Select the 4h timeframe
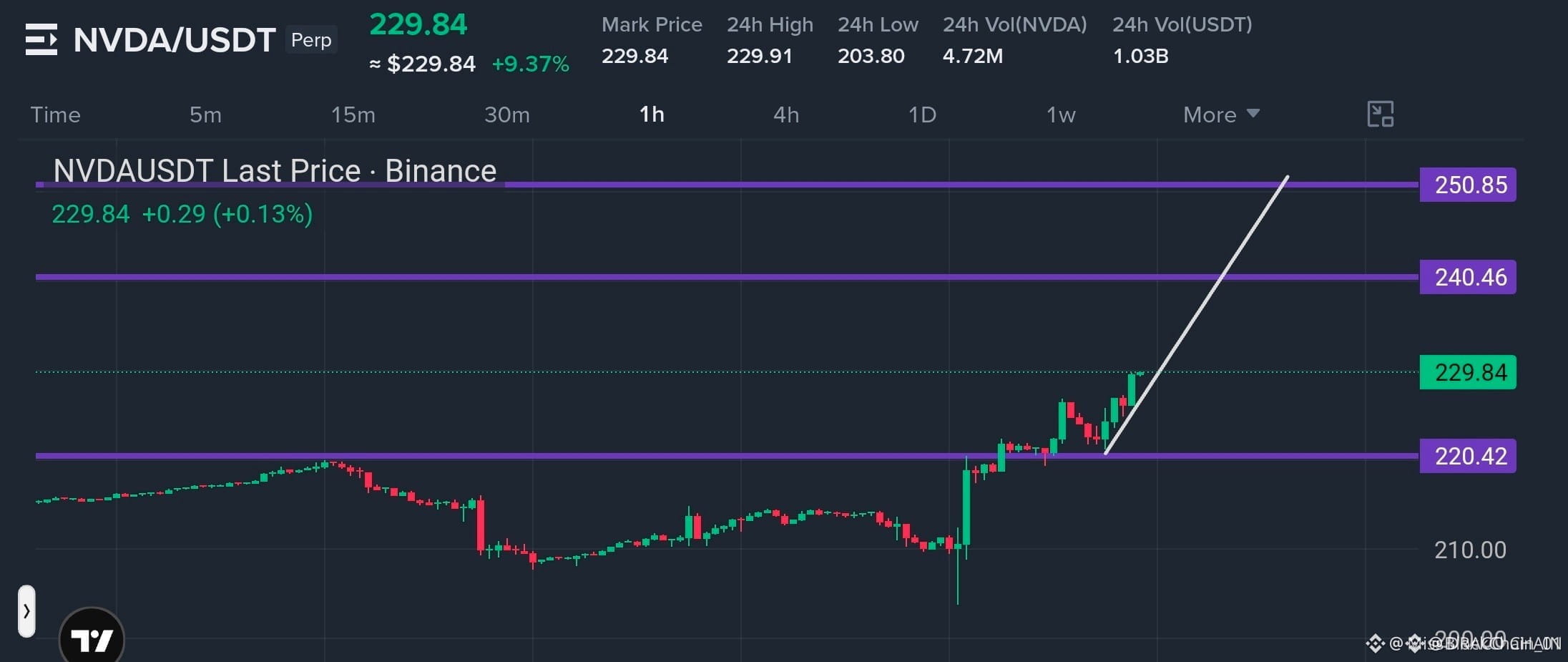1568x662 pixels. click(x=786, y=115)
